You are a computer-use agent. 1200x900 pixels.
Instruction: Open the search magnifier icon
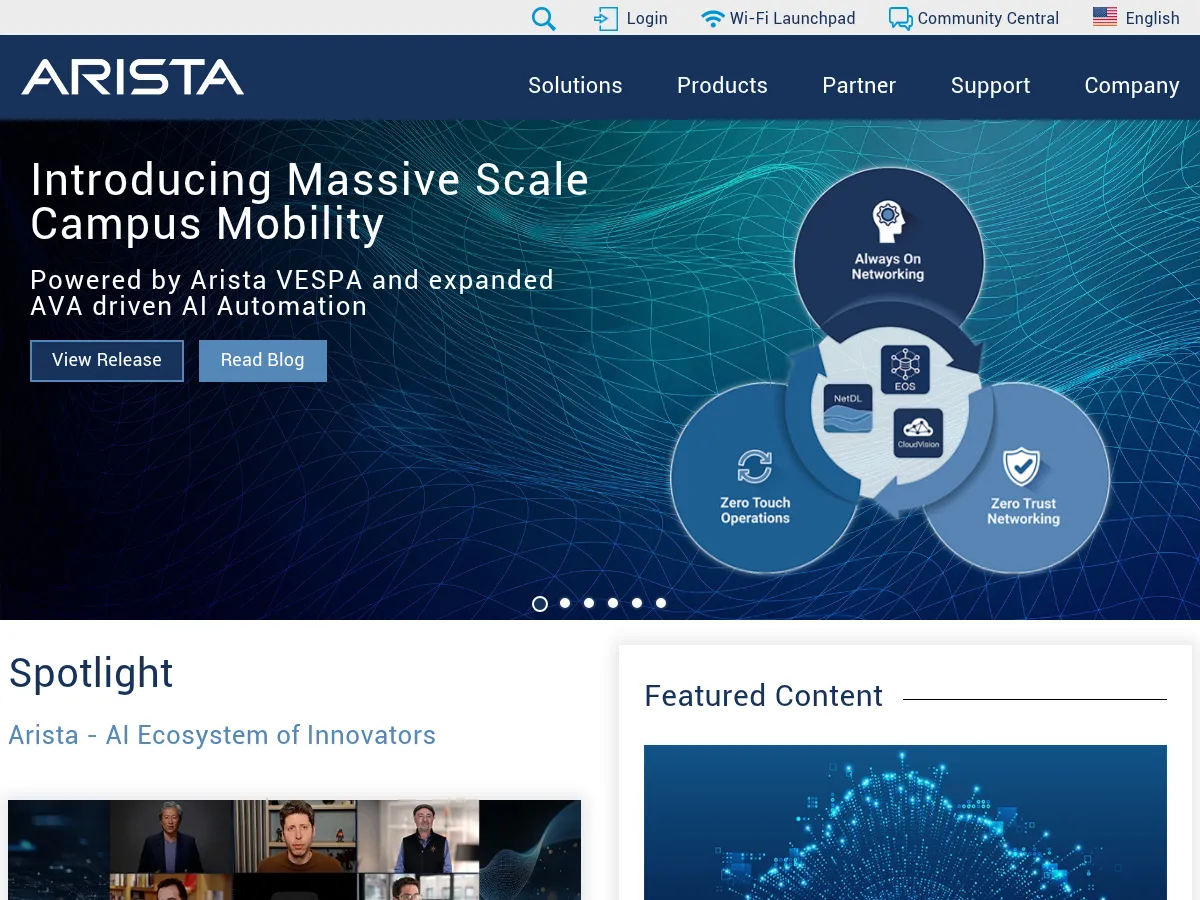pyautogui.click(x=543, y=18)
